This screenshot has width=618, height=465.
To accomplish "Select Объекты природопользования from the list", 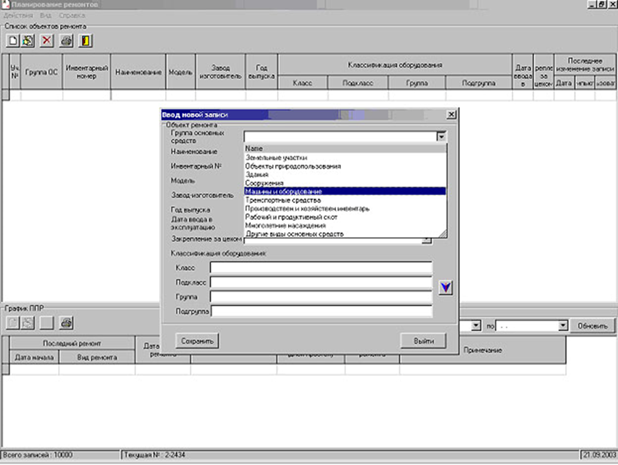I will 345,166.
